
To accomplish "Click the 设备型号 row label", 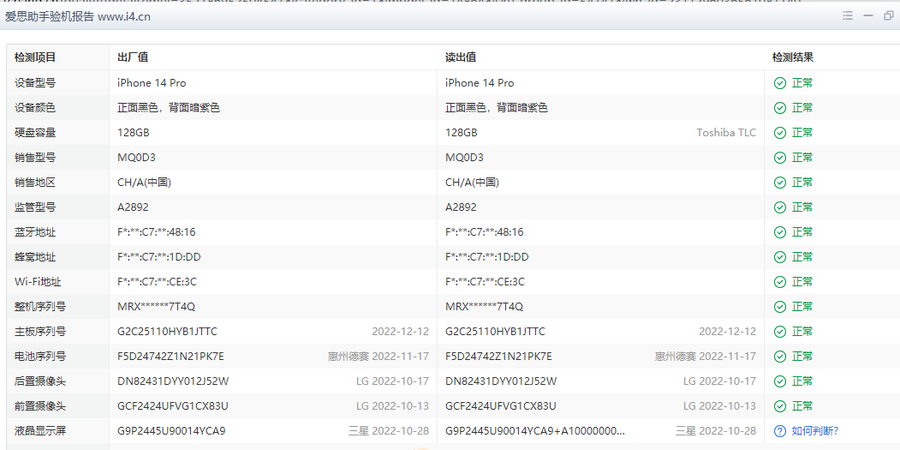I will point(35,83).
